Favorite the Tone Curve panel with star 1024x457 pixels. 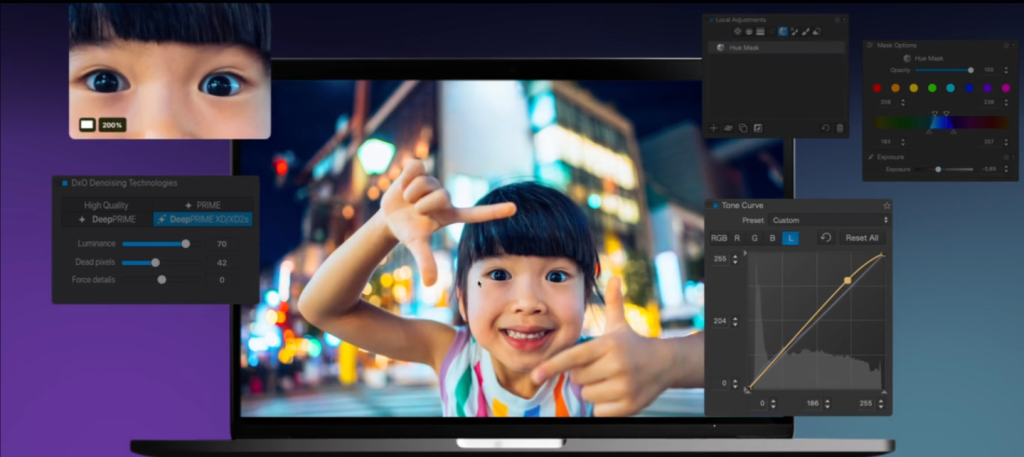[886, 205]
